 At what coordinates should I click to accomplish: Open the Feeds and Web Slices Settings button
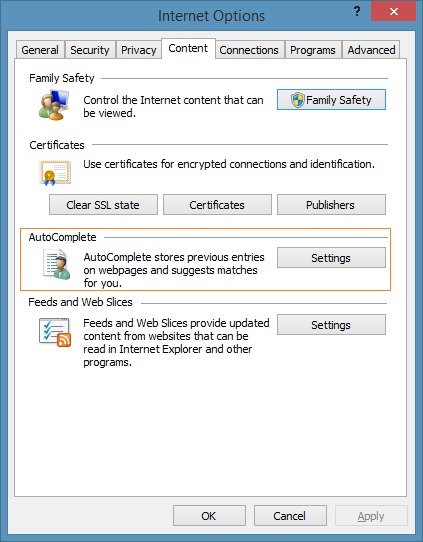[x=331, y=325]
